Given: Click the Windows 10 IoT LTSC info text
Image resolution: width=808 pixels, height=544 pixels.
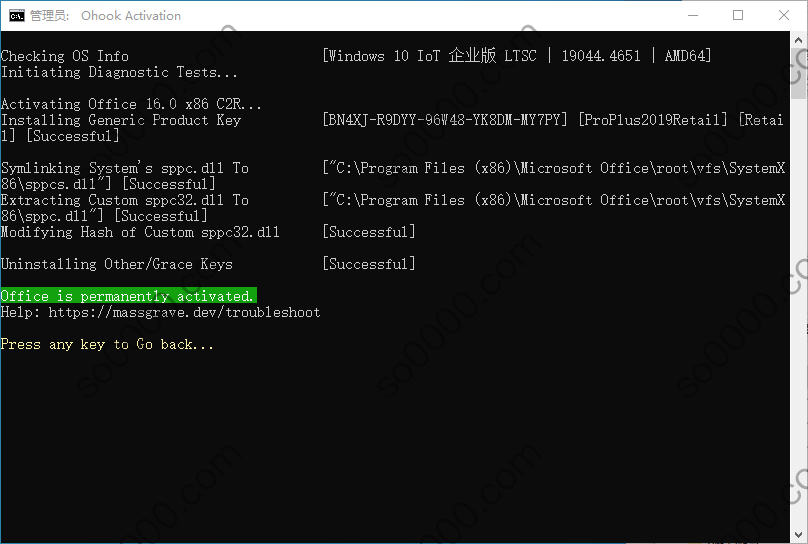Looking at the screenshot, I should [517, 56].
